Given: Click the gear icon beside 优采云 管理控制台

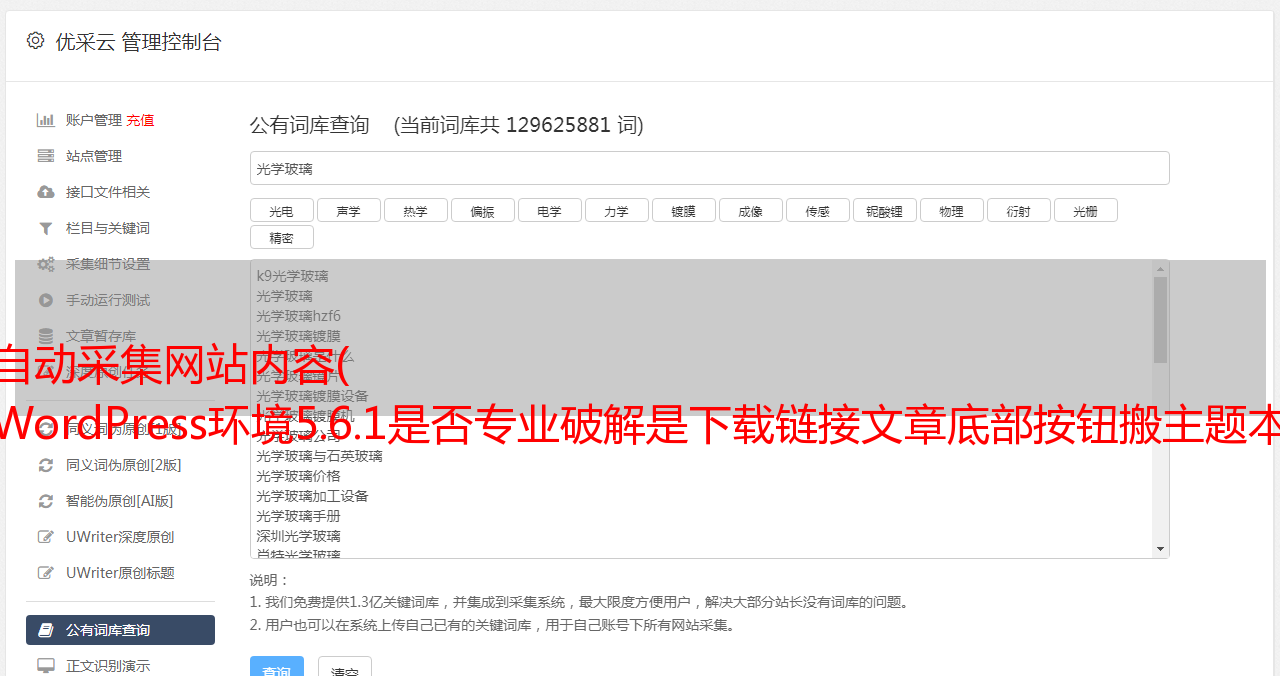Looking at the screenshot, I should pyautogui.click(x=36, y=41).
